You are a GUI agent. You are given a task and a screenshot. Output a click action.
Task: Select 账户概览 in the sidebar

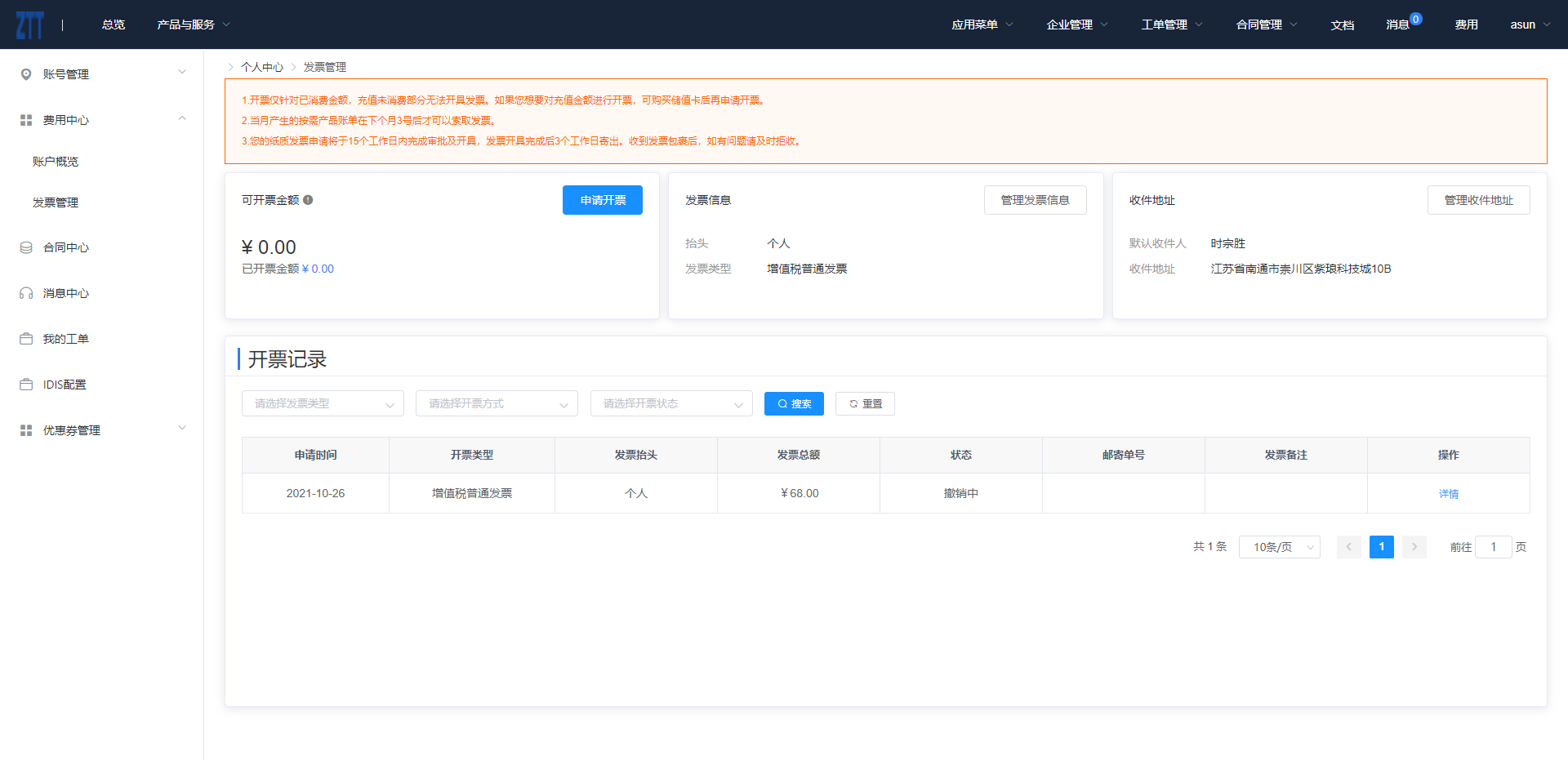[56, 162]
